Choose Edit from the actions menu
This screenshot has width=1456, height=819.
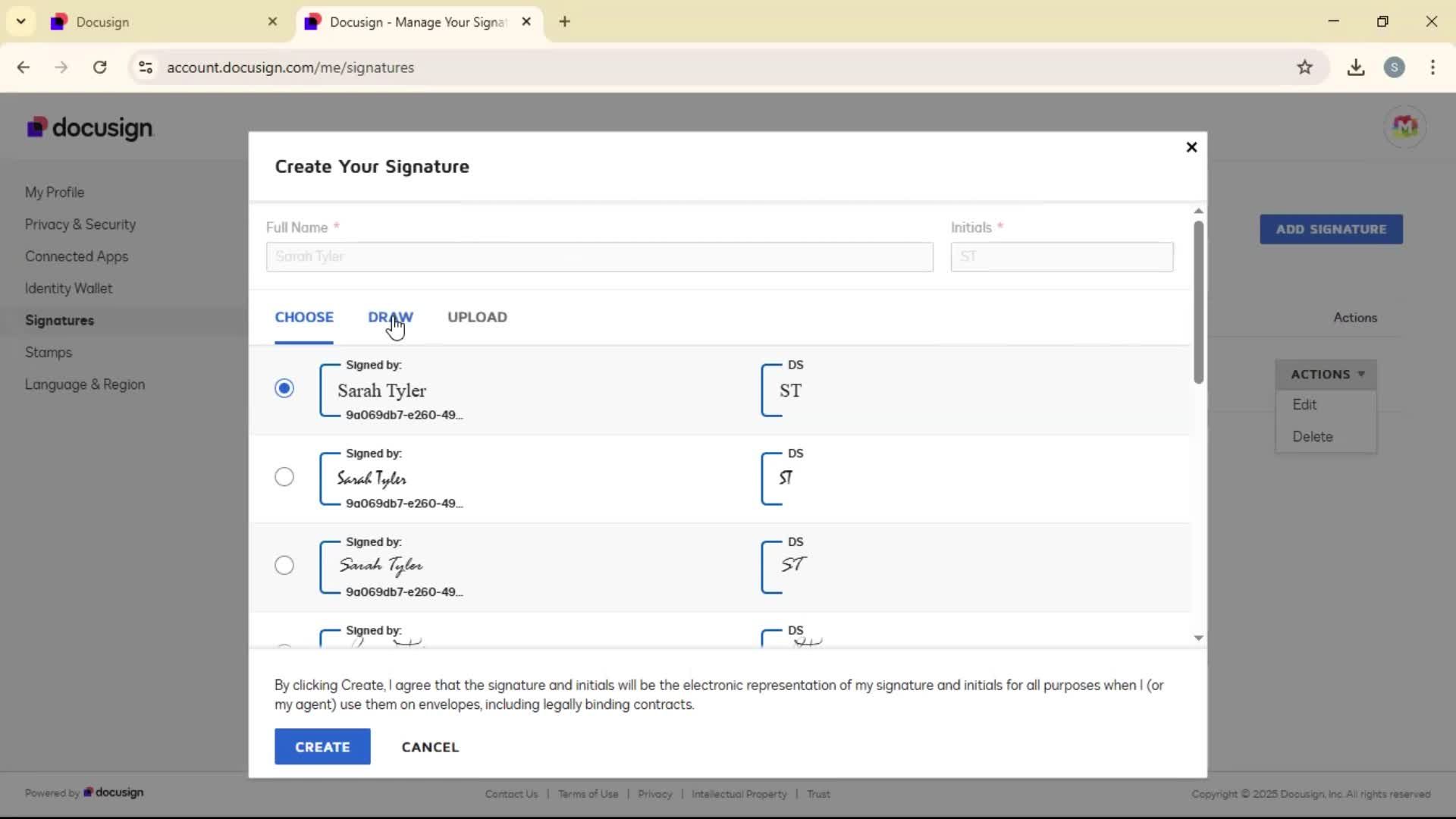pos(1326,405)
